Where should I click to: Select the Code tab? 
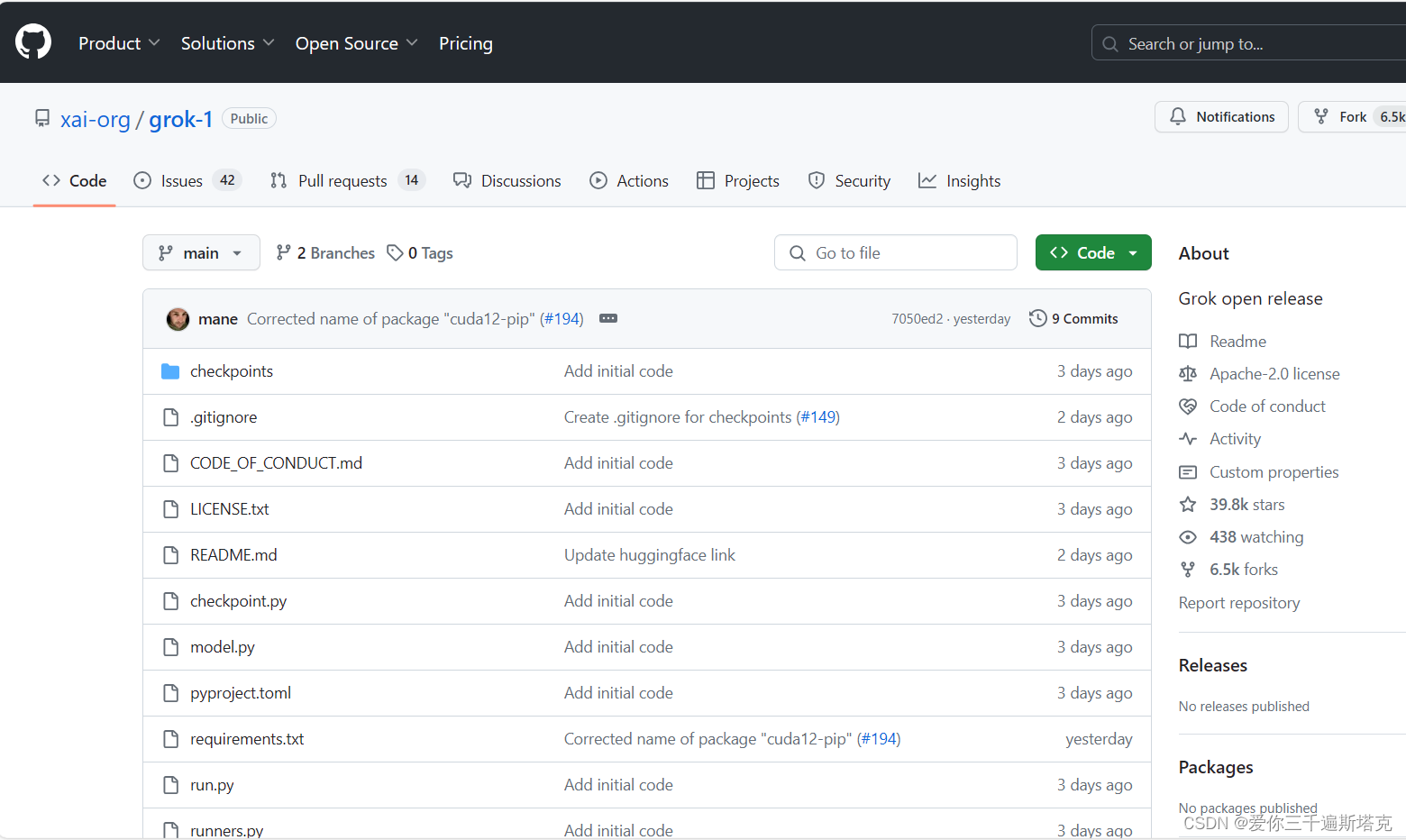tap(74, 181)
